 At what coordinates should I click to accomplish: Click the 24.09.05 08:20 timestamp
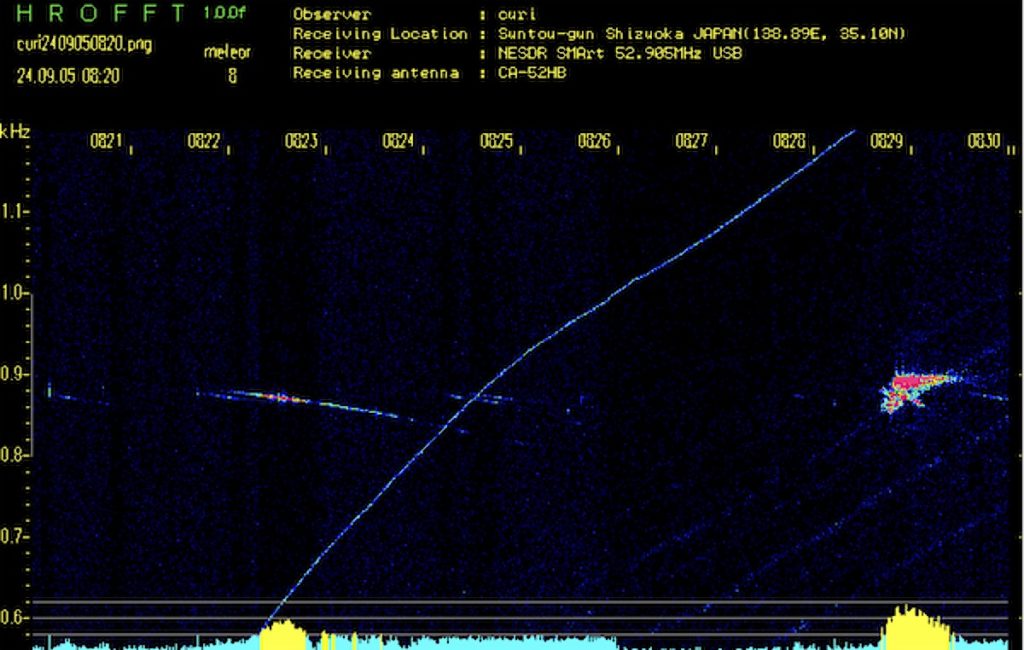(x=68, y=75)
